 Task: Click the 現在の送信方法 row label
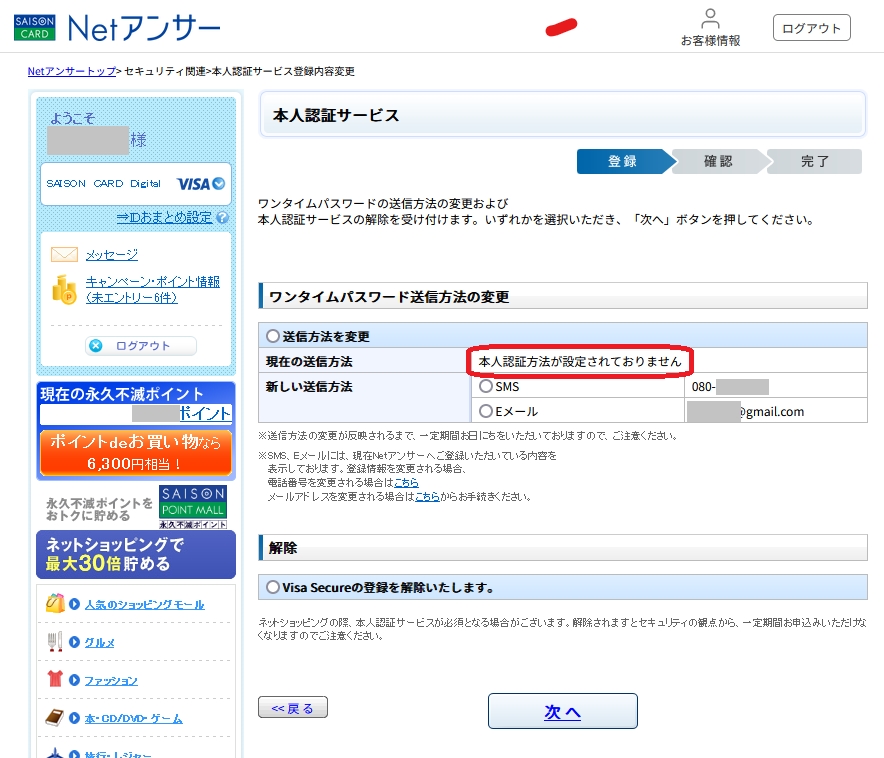pyautogui.click(x=309, y=361)
